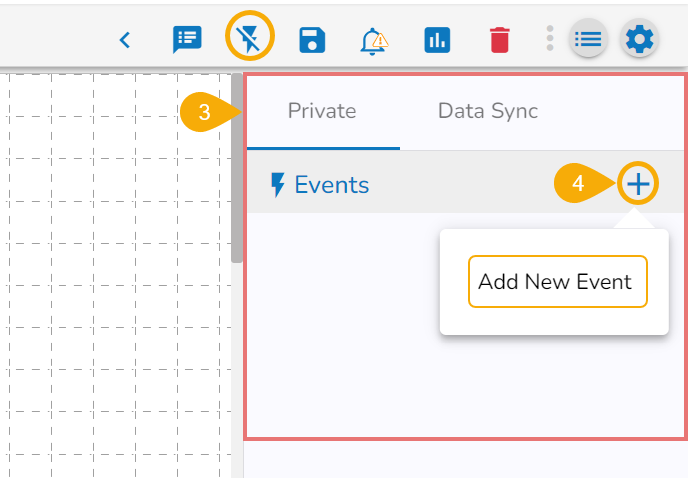Click the orange step 3 marker
The width and height of the screenshot is (688, 478).
coord(206,113)
